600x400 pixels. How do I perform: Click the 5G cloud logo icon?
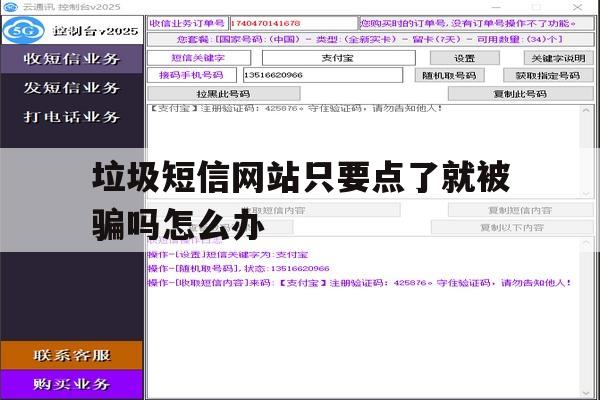23,30
